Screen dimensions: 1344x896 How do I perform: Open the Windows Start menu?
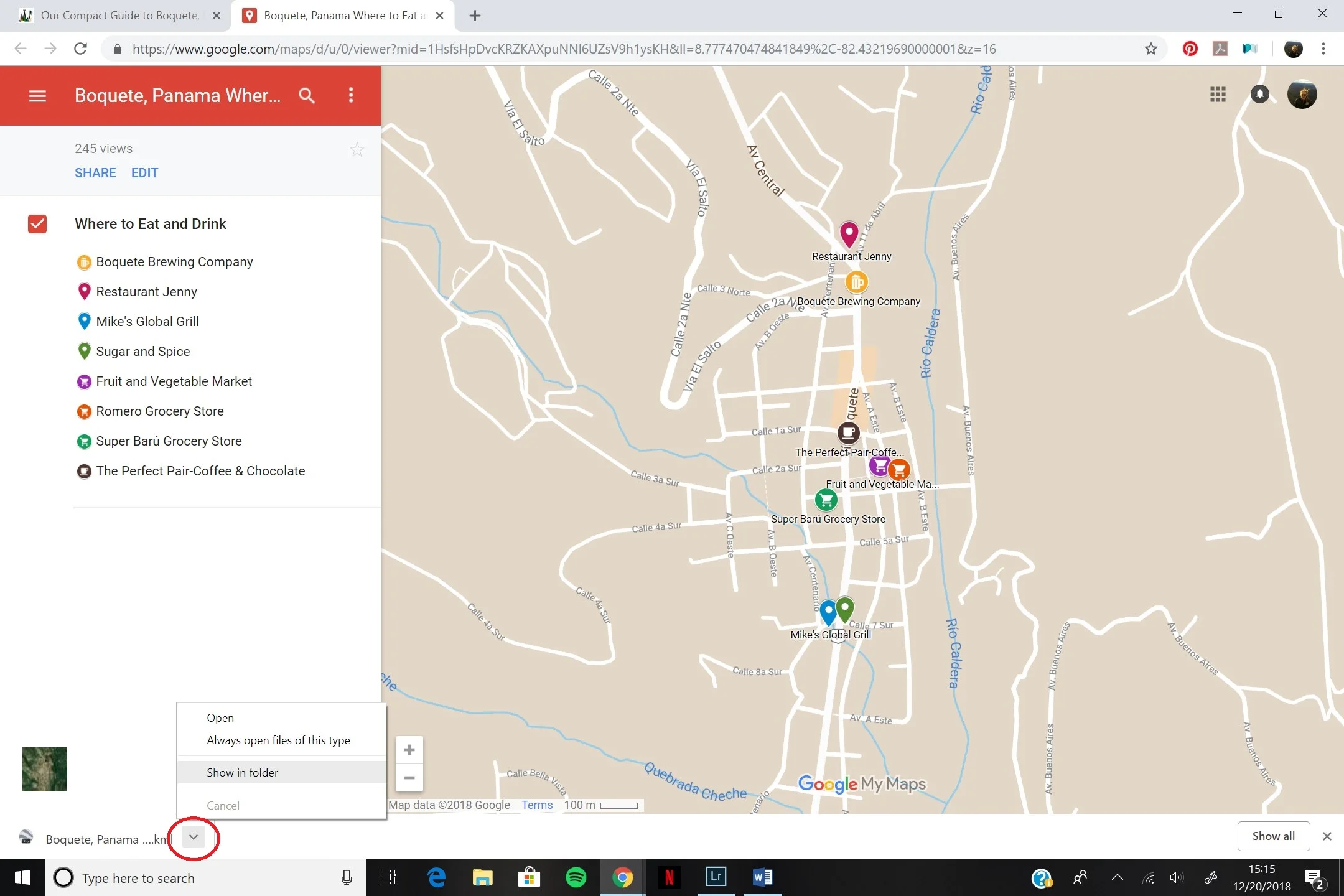(x=22, y=878)
